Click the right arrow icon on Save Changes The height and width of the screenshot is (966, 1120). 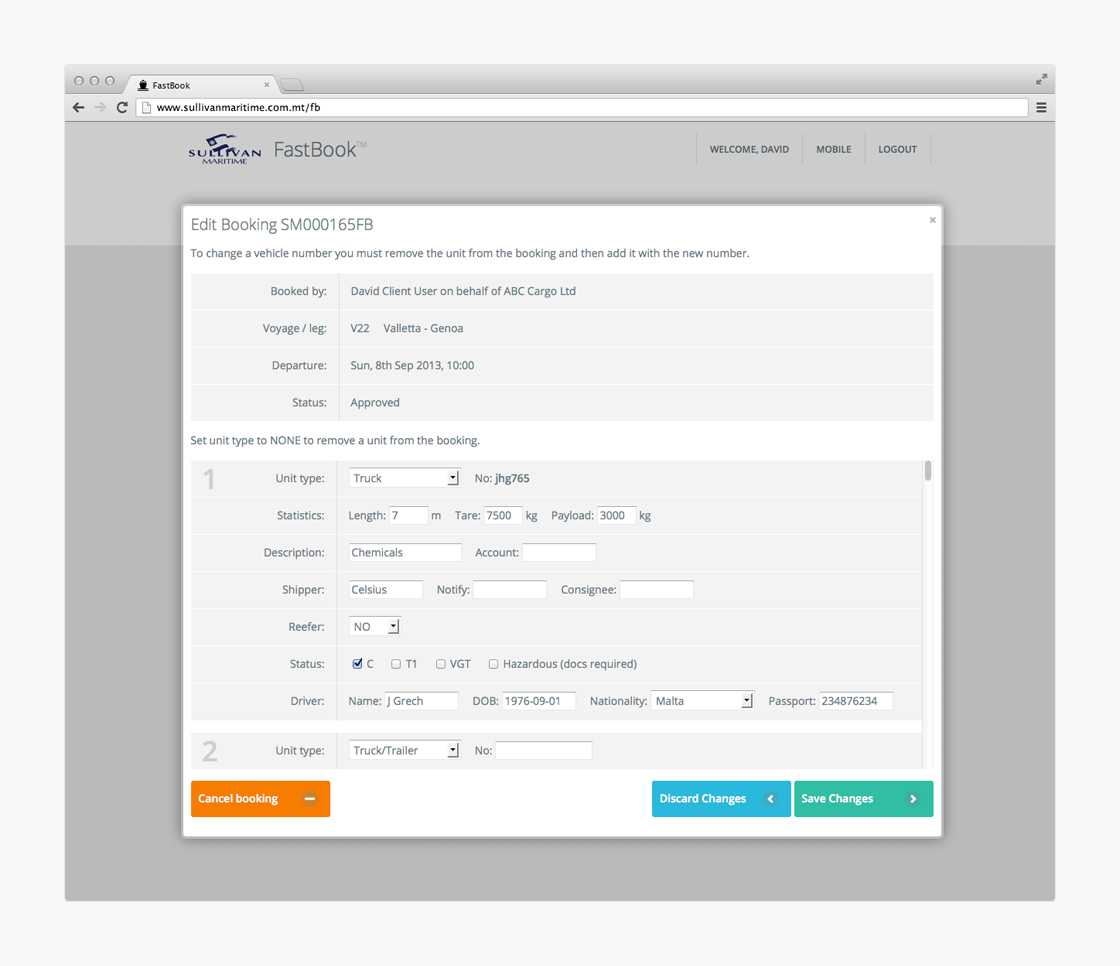coord(913,799)
